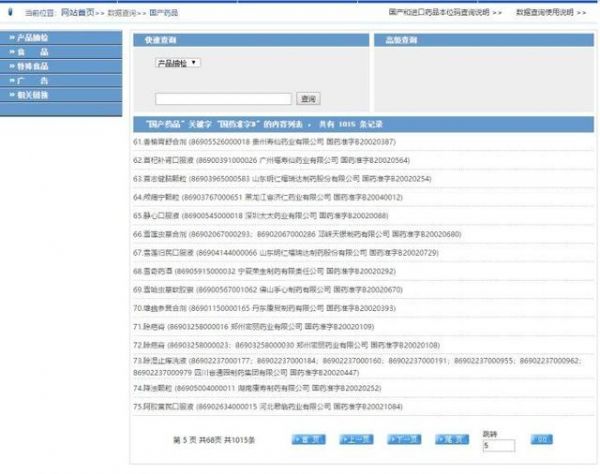Click the 第 5 页 共68页 page counter

tap(214, 440)
